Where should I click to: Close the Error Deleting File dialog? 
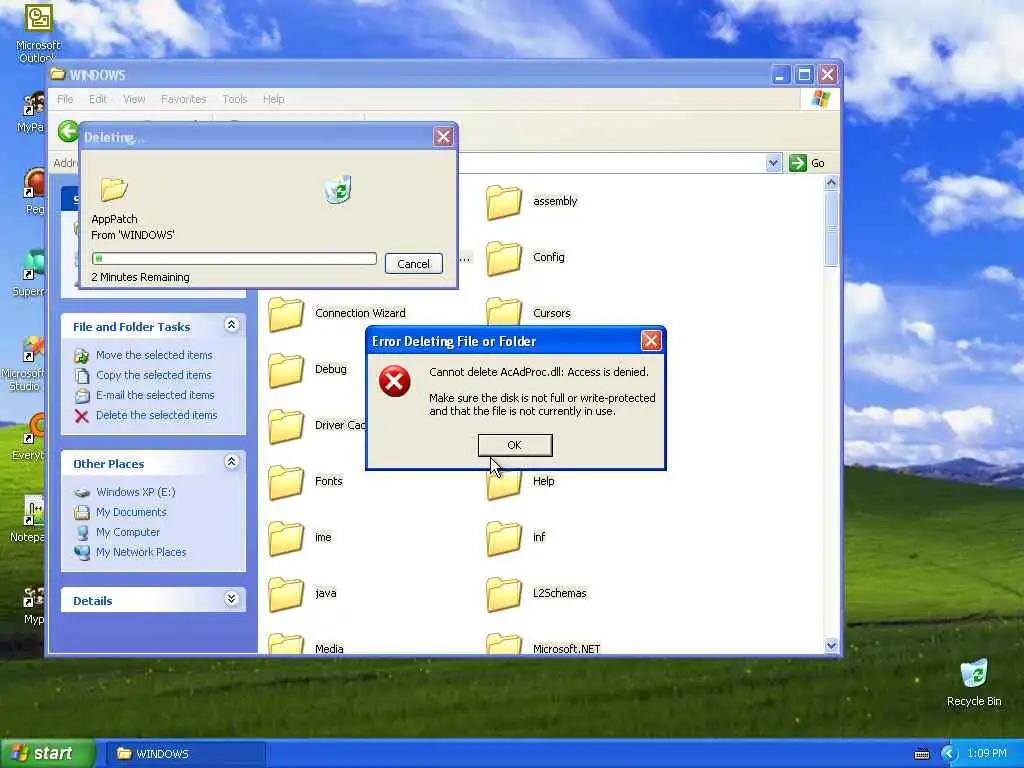651,341
